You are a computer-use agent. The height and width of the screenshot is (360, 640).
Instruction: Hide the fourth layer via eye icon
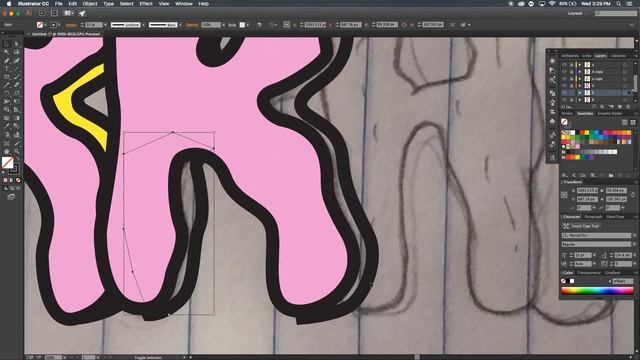tap(564, 86)
